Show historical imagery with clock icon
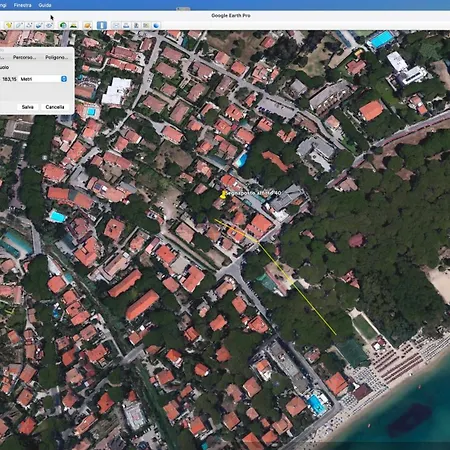 (63, 25)
